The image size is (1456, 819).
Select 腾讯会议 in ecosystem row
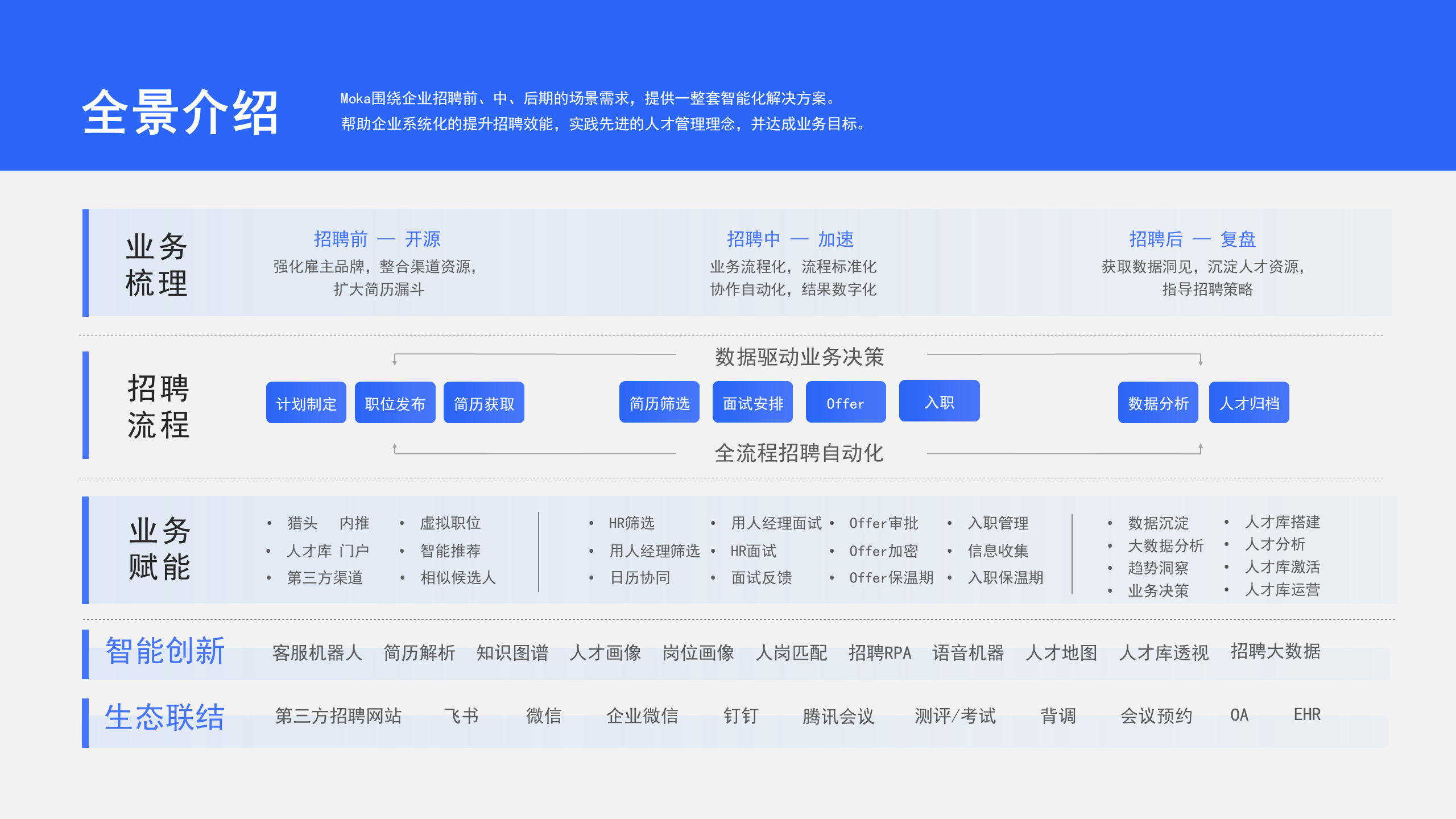(838, 715)
